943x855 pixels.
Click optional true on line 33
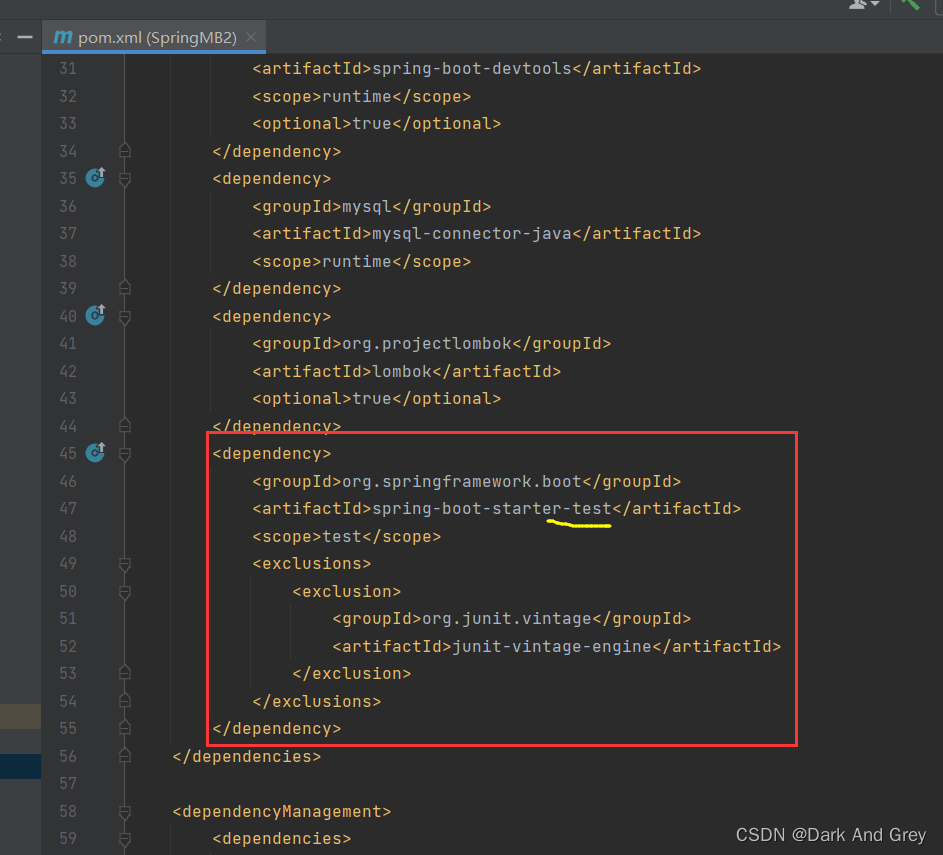376,123
